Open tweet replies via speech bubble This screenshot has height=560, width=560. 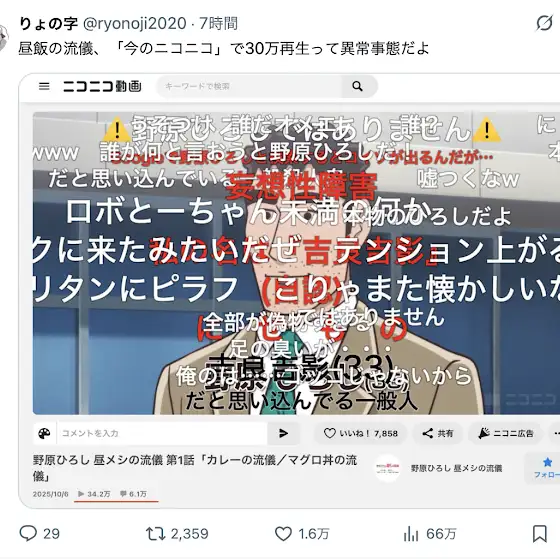tap(28, 534)
